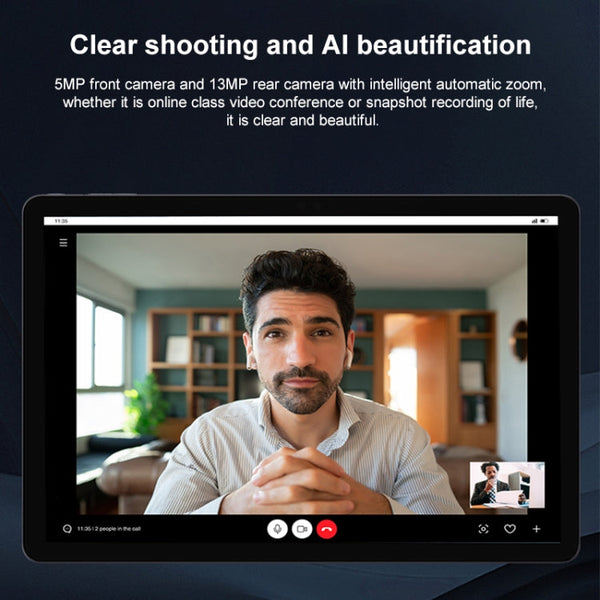
Task: Click the '2 people in the call' text
Action: tap(119, 529)
